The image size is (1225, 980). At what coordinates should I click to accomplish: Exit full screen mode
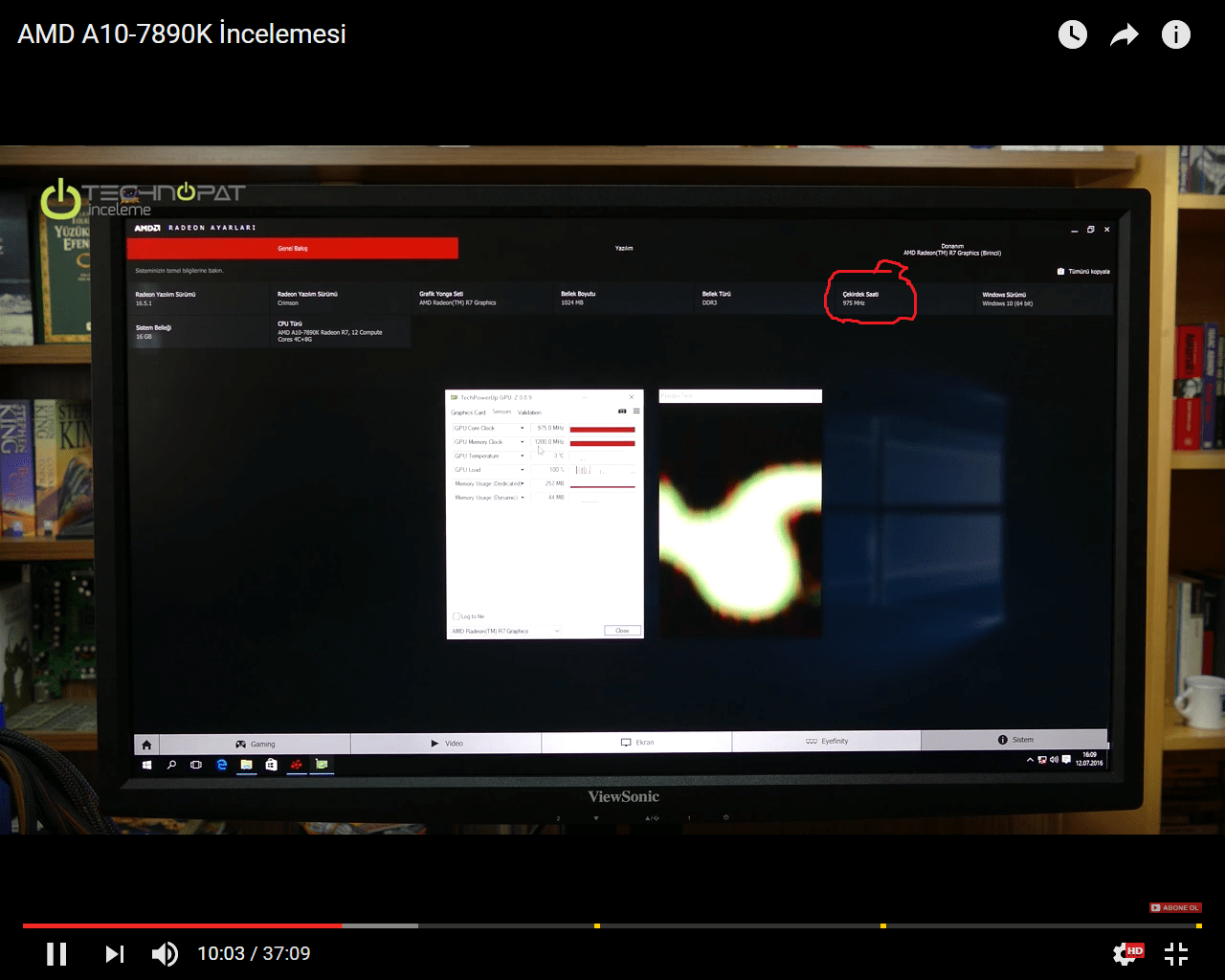1176,953
